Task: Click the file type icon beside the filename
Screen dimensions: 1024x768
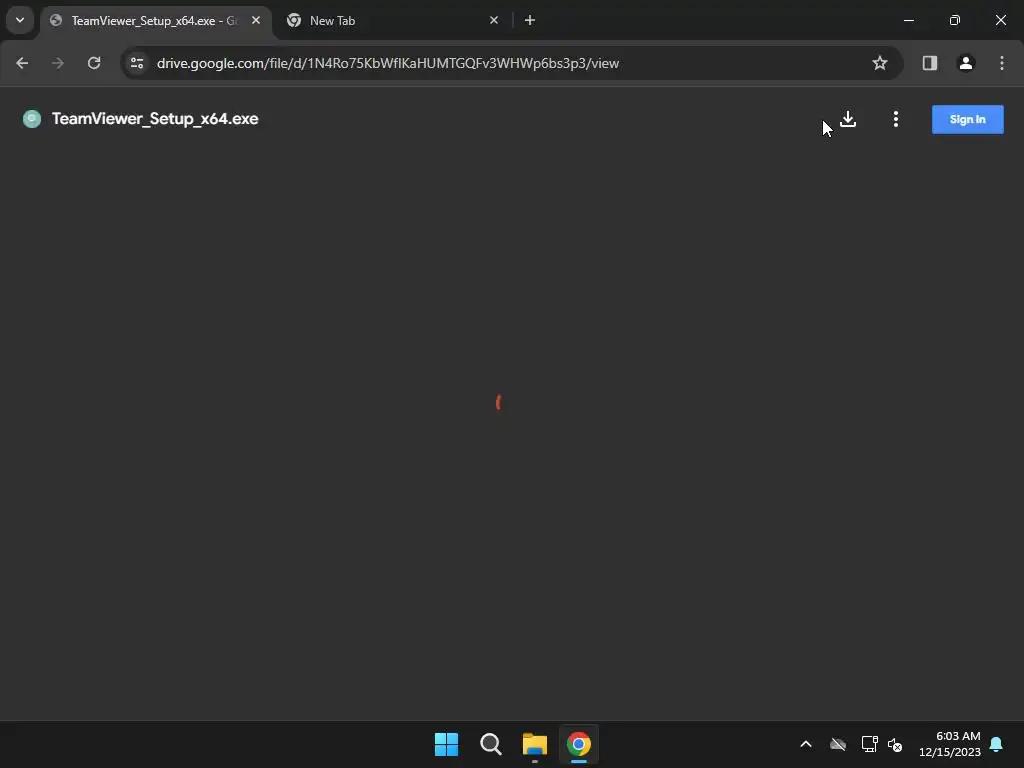Action: 31,119
